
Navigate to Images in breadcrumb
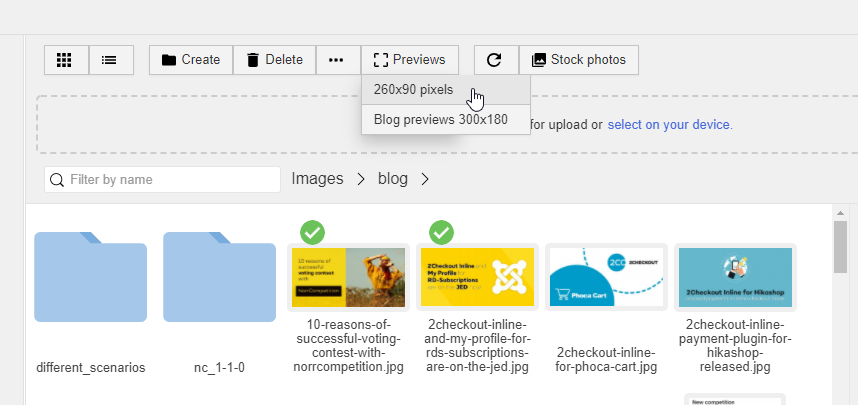[317, 179]
